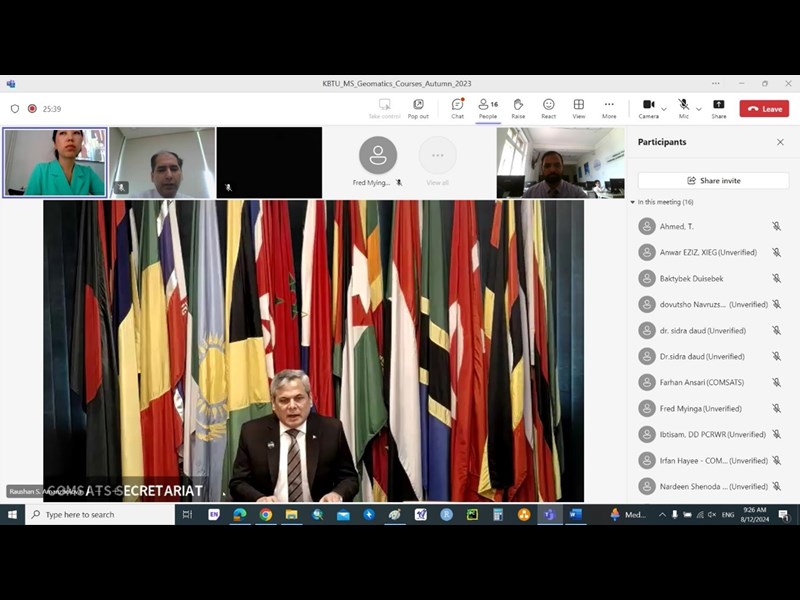Image resolution: width=800 pixels, height=600 pixels.
Task: Select participant Fred Myinga in list
Action: click(710, 408)
